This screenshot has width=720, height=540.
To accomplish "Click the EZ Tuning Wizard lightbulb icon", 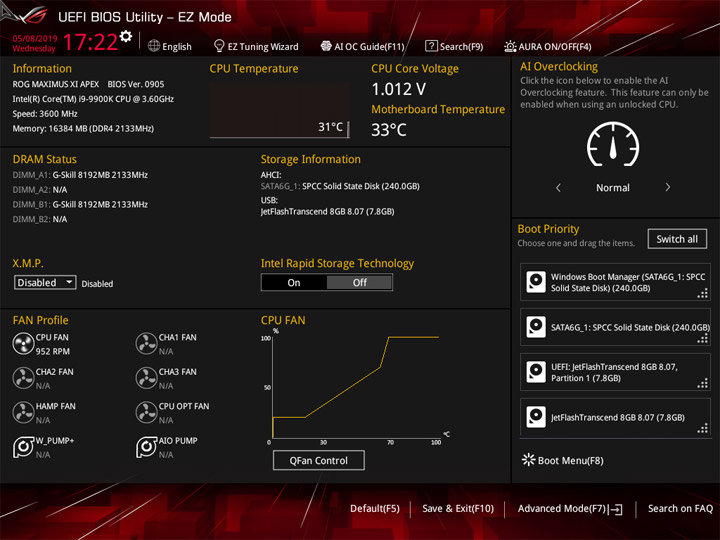I will [x=219, y=45].
